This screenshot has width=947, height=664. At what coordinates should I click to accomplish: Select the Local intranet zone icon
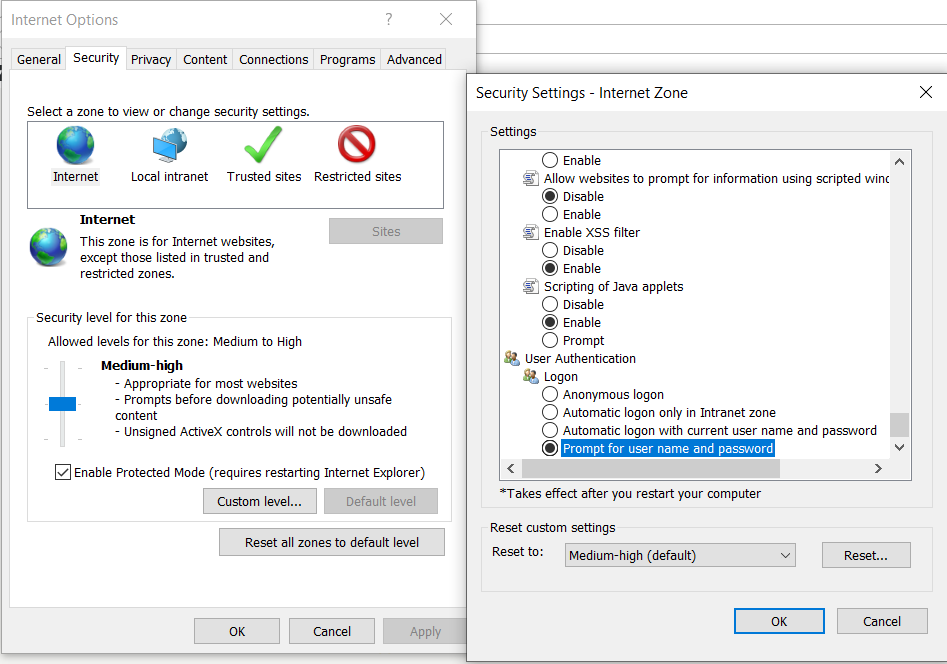pos(169,146)
